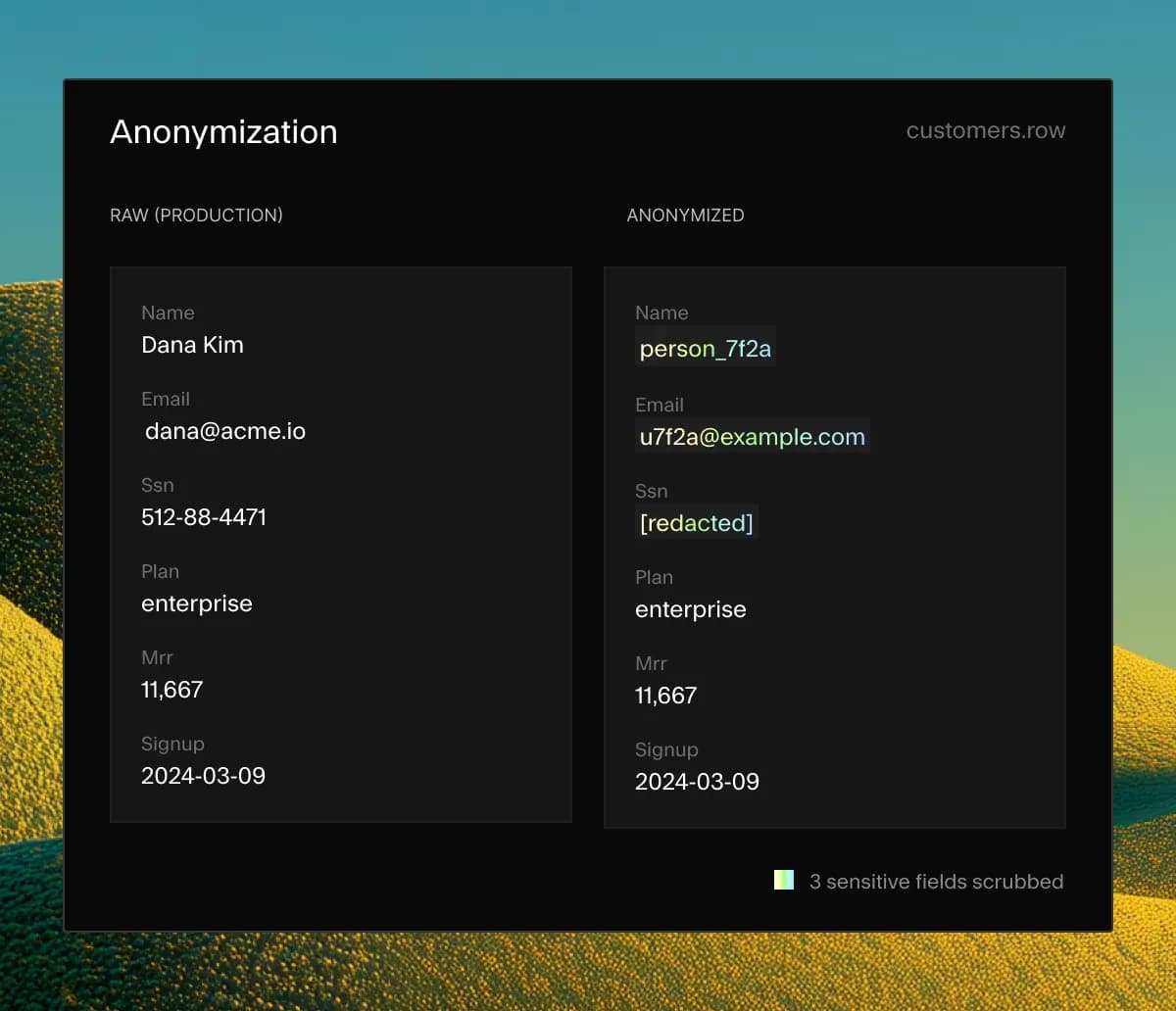
Task: Click the Ssn label in raw panel
Action: [x=157, y=485]
